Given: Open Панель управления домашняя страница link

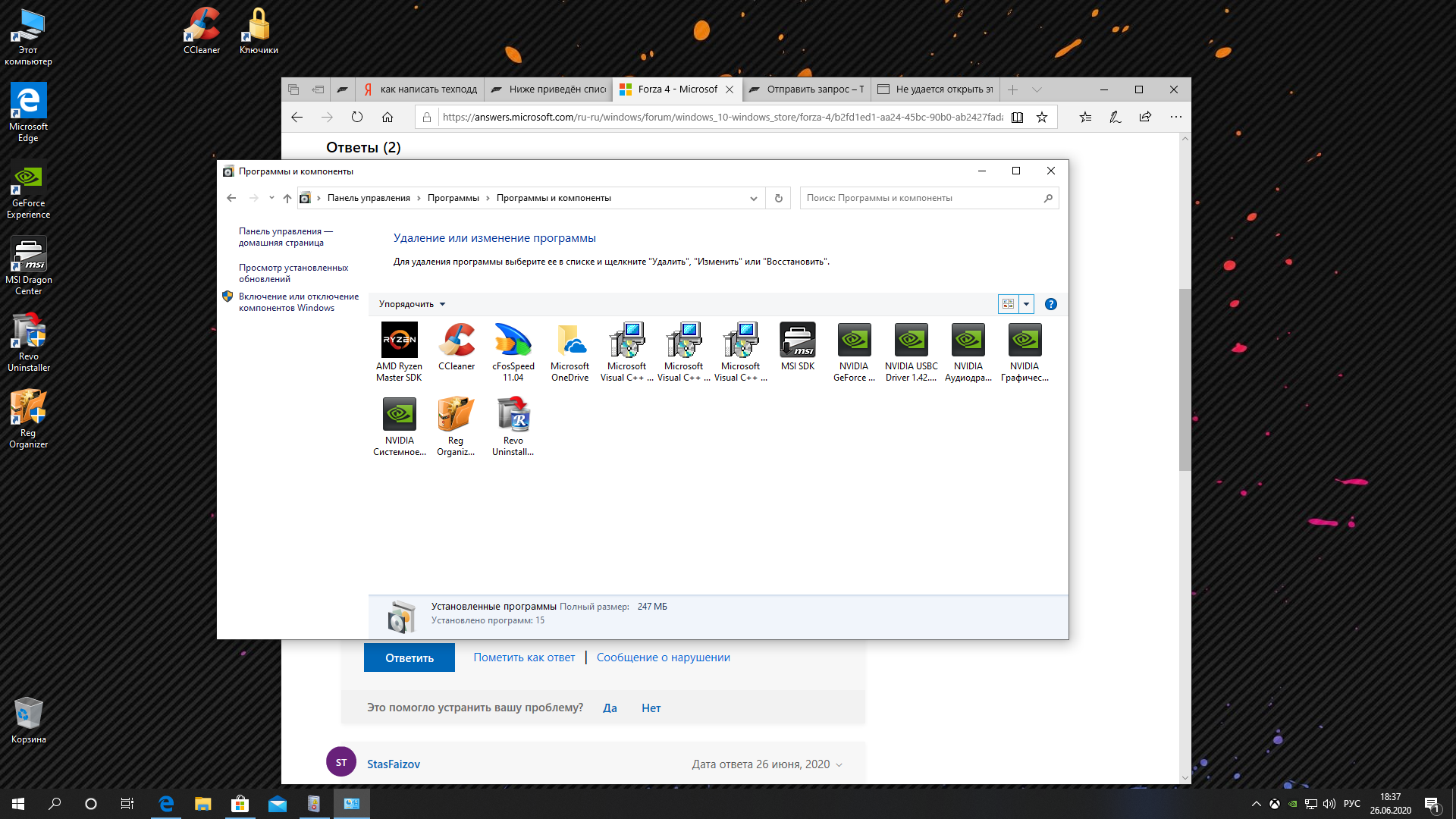Looking at the screenshot, I should pyautogui.click(x=285, y=237).
